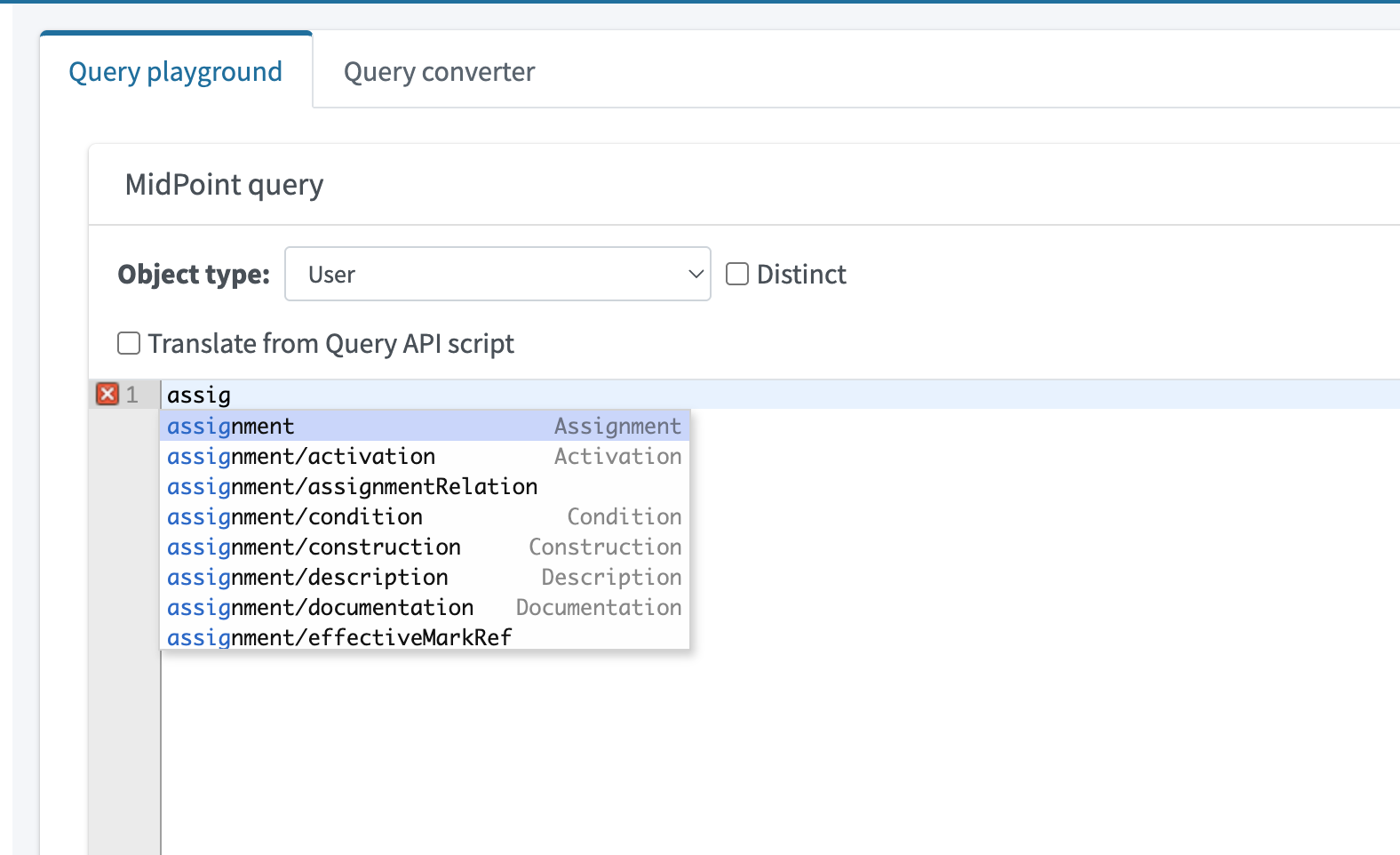Select 'assignment/condition' suggestion
The height and width of the screenshot is (855, 1400).
425,516
